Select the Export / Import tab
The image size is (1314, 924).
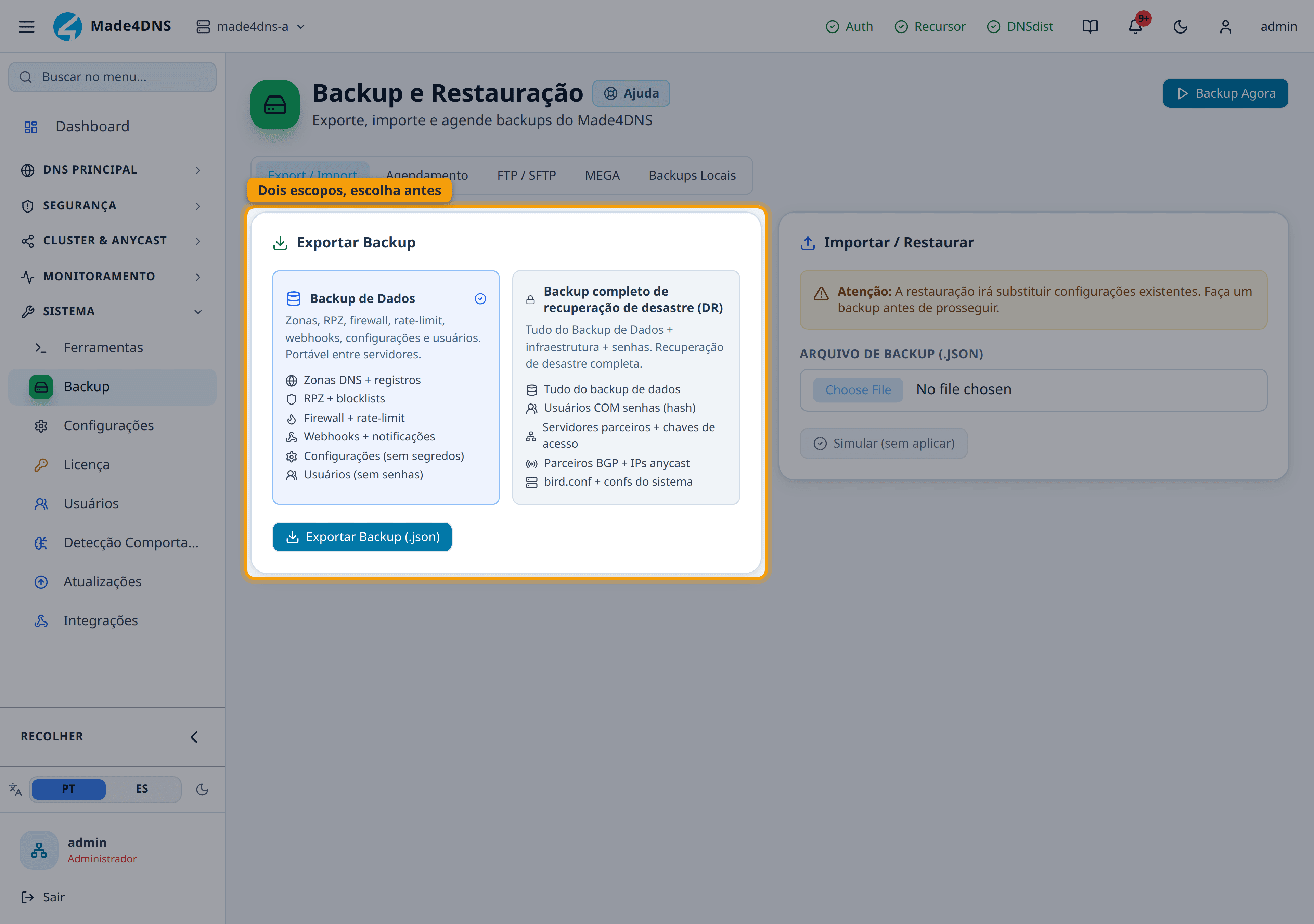[x=312, y=175]
